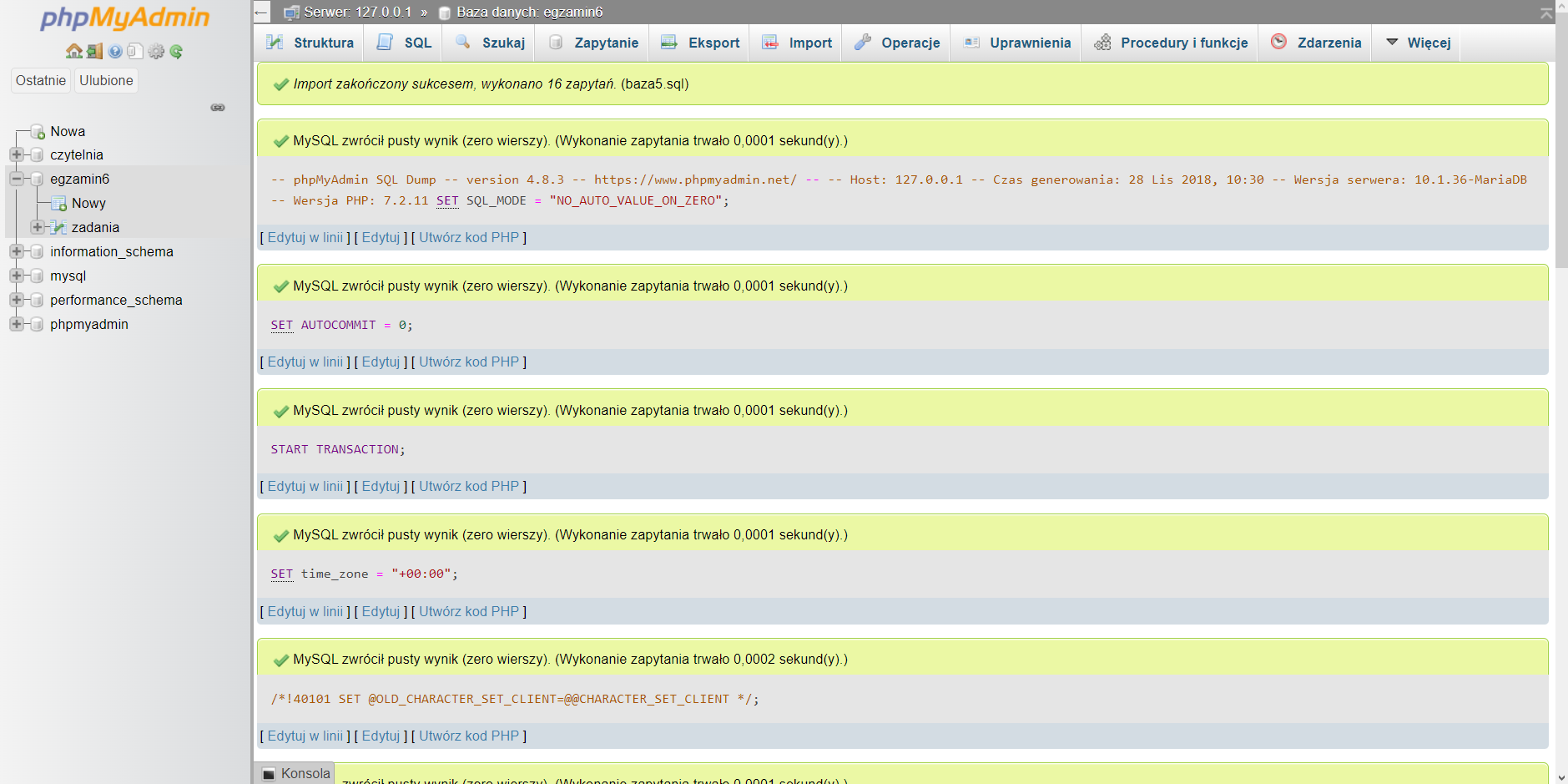
Task: Click the chain link icon above tree
Action: pos(218,108)
